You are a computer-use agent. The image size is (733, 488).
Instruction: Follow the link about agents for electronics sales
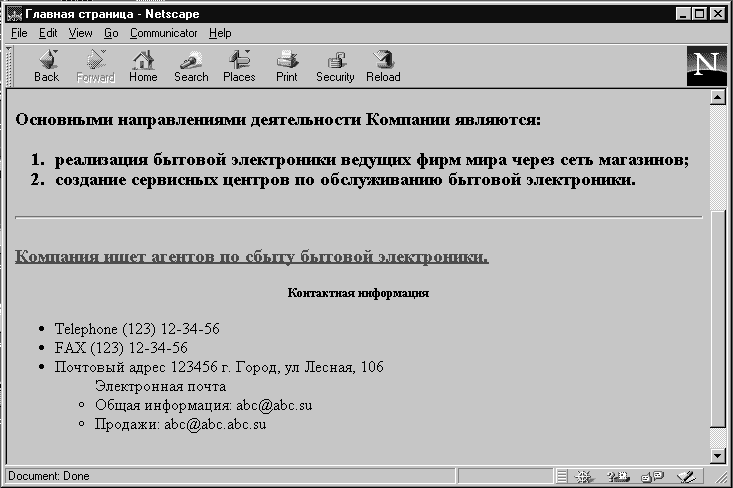pyautogui.click(x=252, y=257)
